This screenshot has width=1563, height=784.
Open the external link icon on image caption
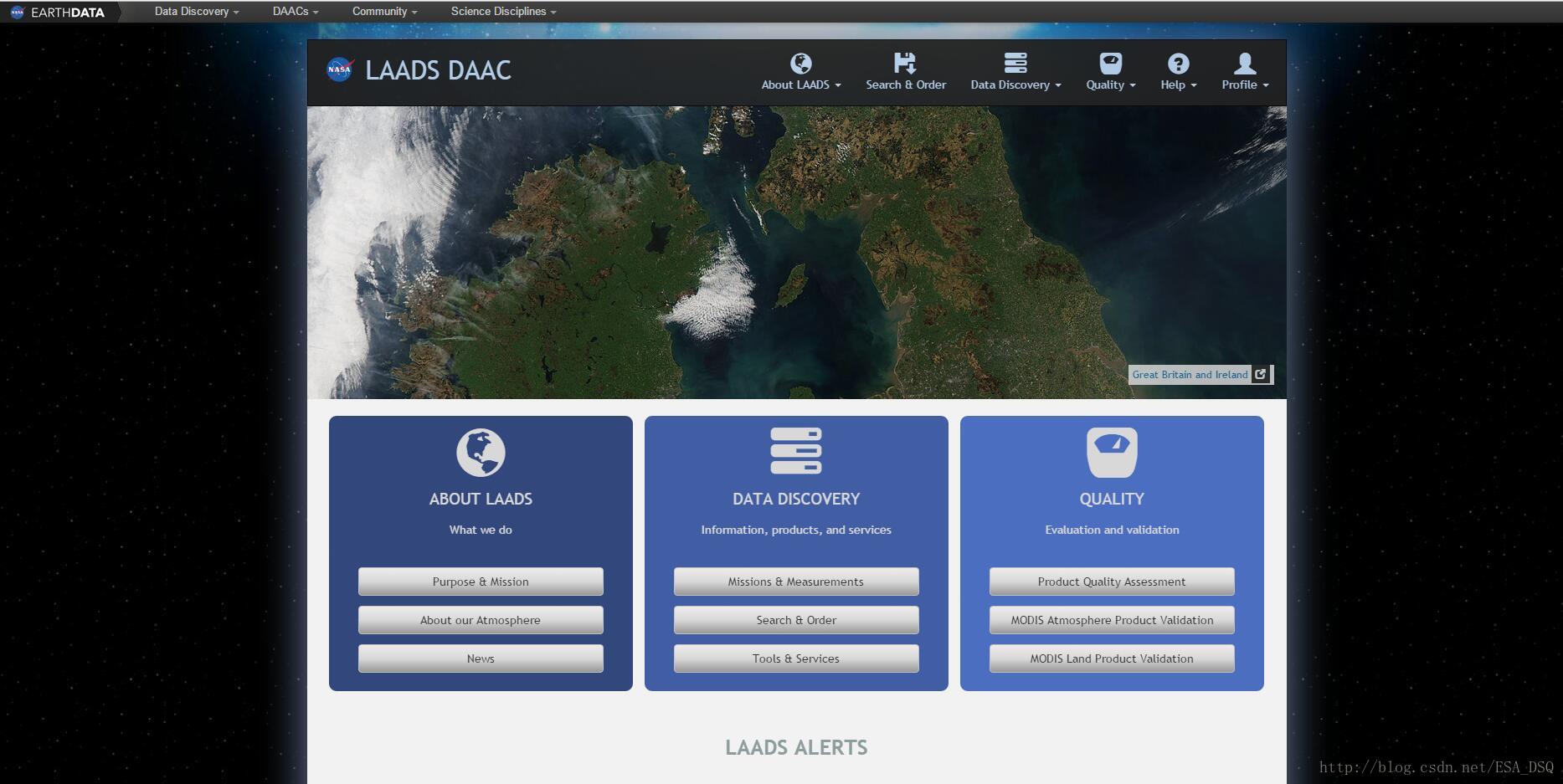click(x=1261, y=375)
